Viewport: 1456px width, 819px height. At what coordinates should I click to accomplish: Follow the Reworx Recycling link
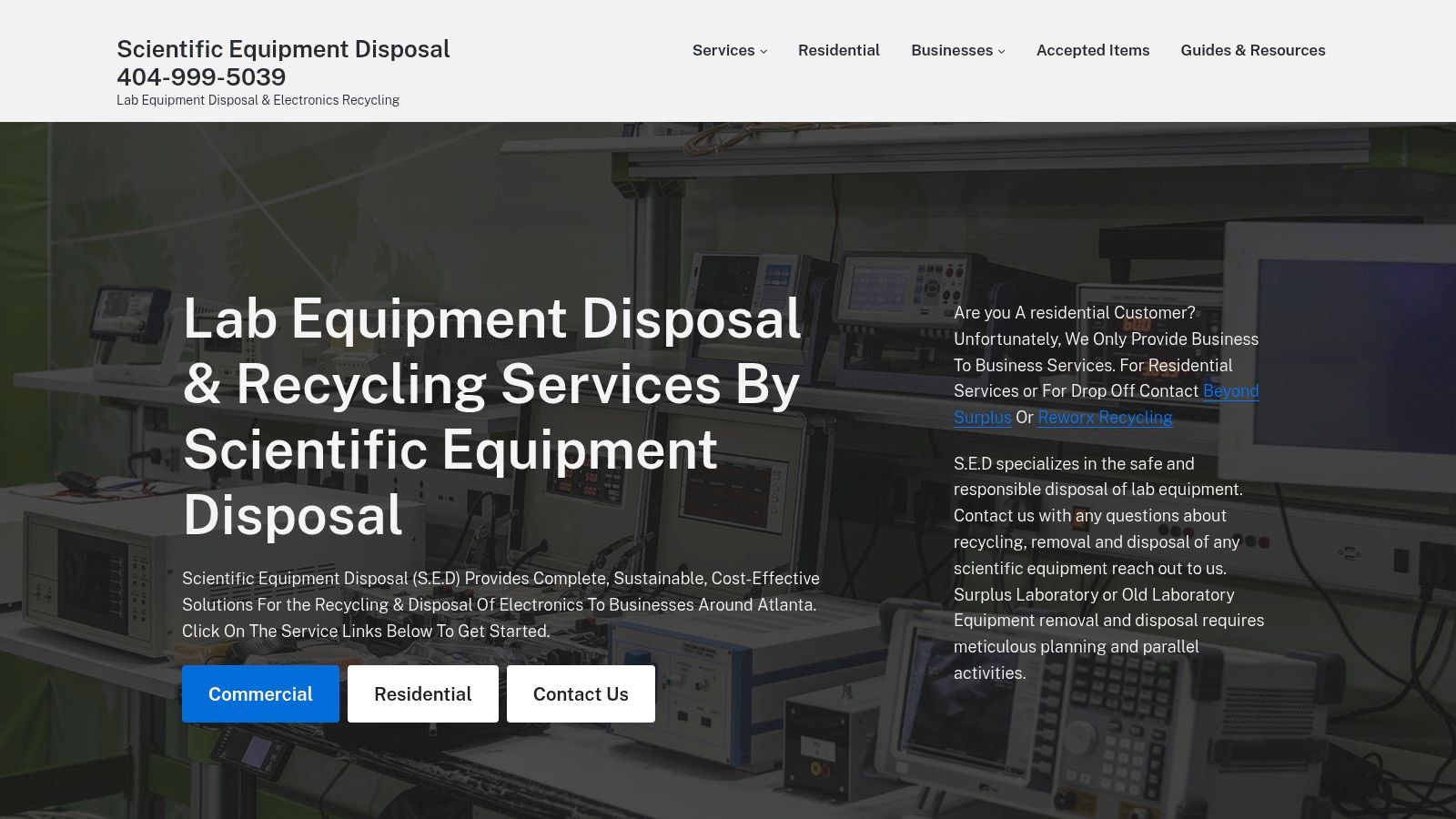[x=1105, y=417]
